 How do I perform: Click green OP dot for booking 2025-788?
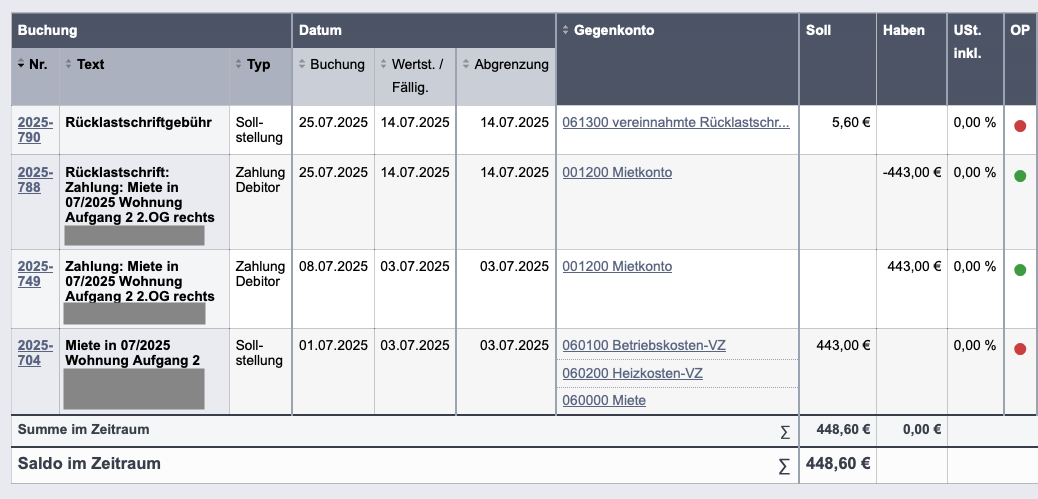[1019, 176]
